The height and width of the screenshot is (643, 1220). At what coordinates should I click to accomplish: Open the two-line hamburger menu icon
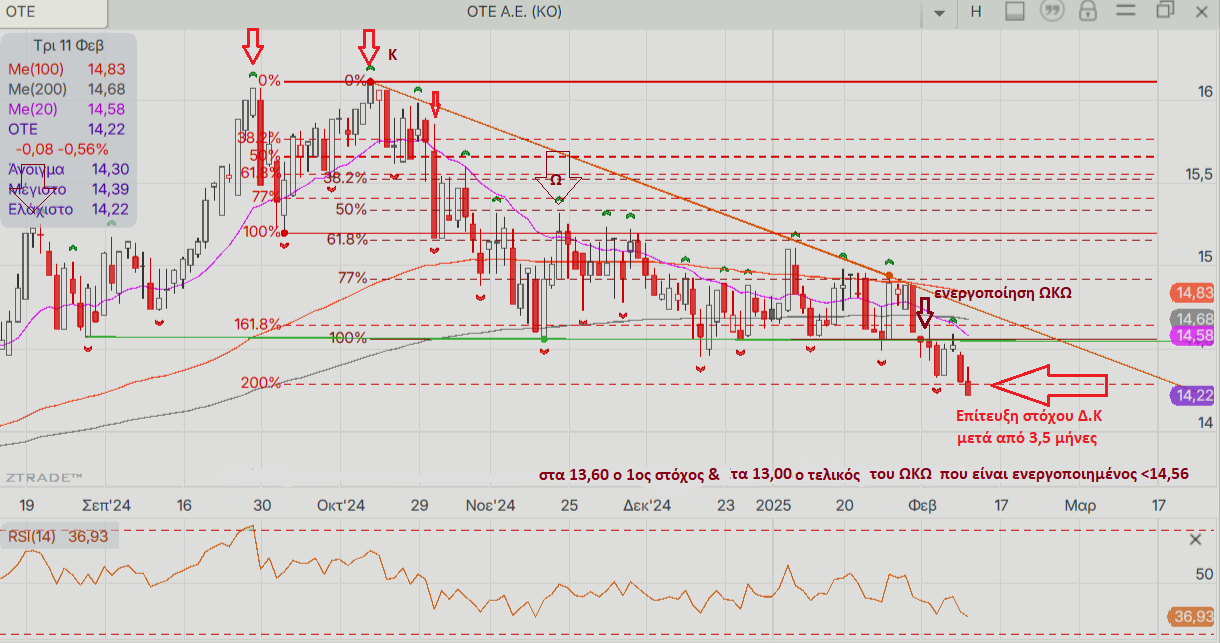click(x=1126, y=12)
